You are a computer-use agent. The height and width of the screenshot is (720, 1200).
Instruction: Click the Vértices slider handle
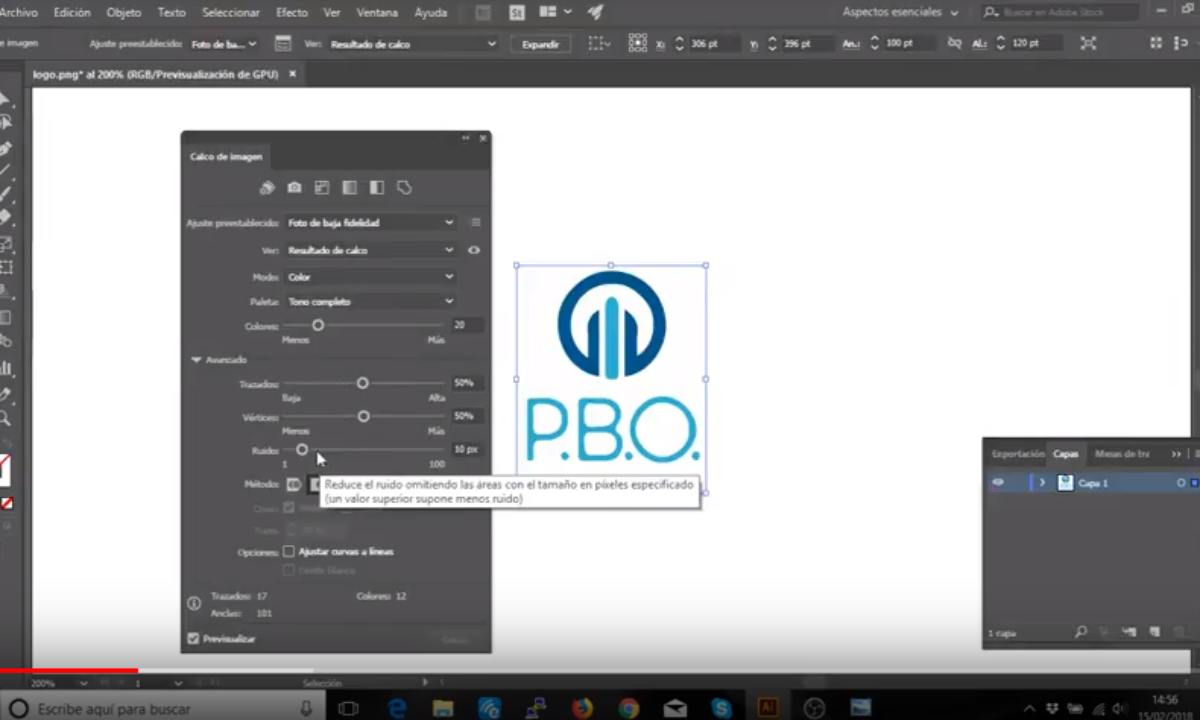363,416
